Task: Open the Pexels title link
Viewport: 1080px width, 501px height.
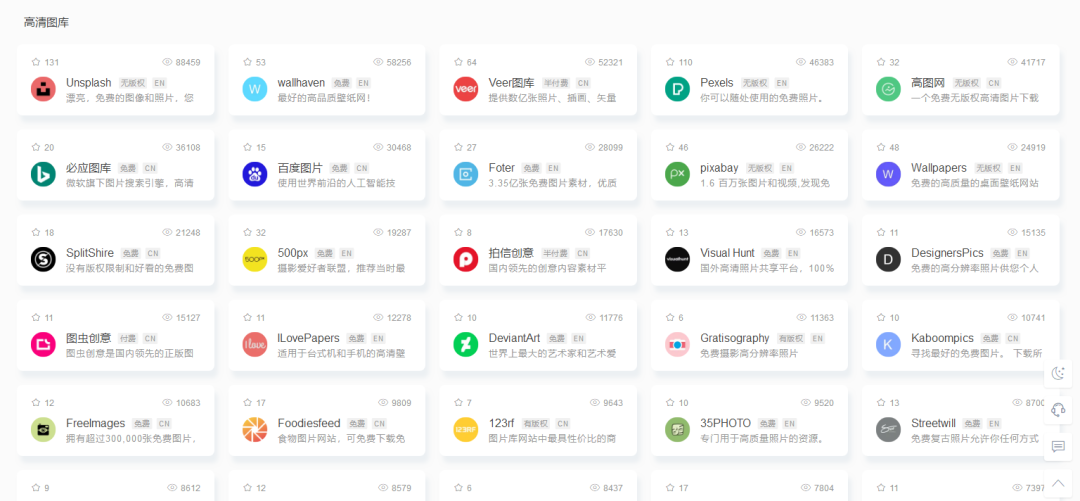Action: pos(717,83)
